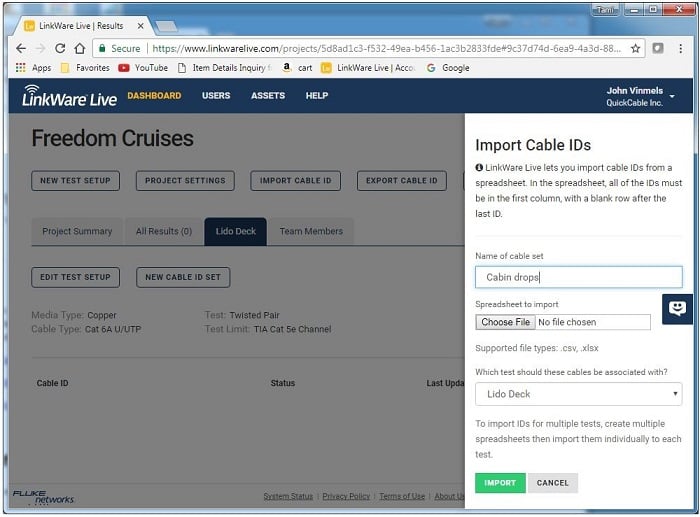Select the Lido Deck tab

(x=236, y=231)
